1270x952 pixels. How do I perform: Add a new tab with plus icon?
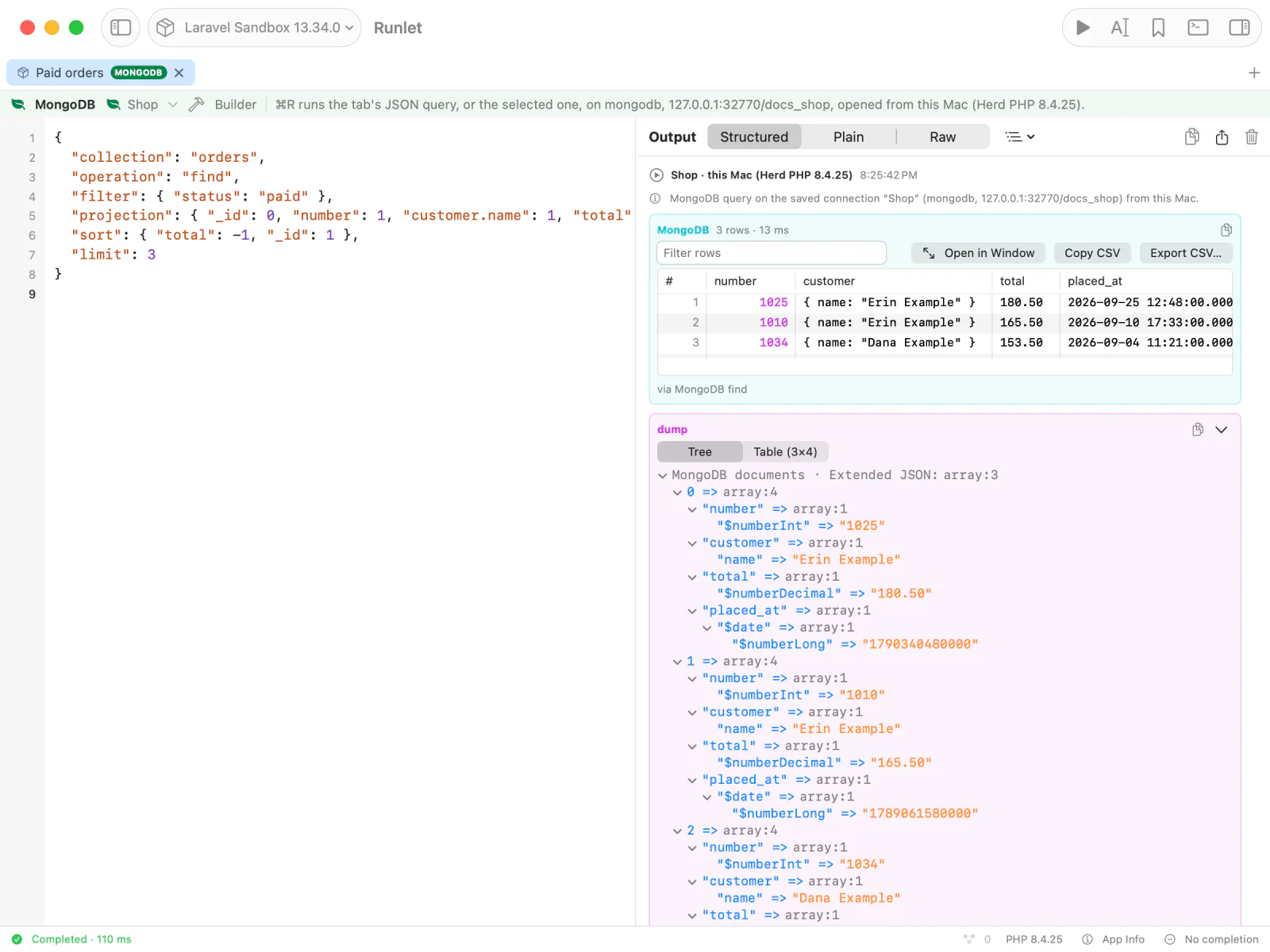pyautogui.click(x=1254, y=73)
